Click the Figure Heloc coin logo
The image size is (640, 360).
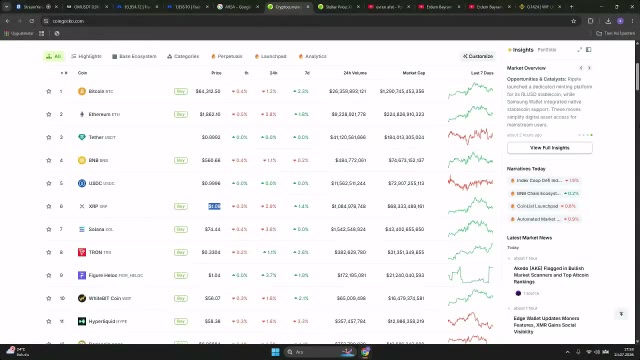click(82, 275)
